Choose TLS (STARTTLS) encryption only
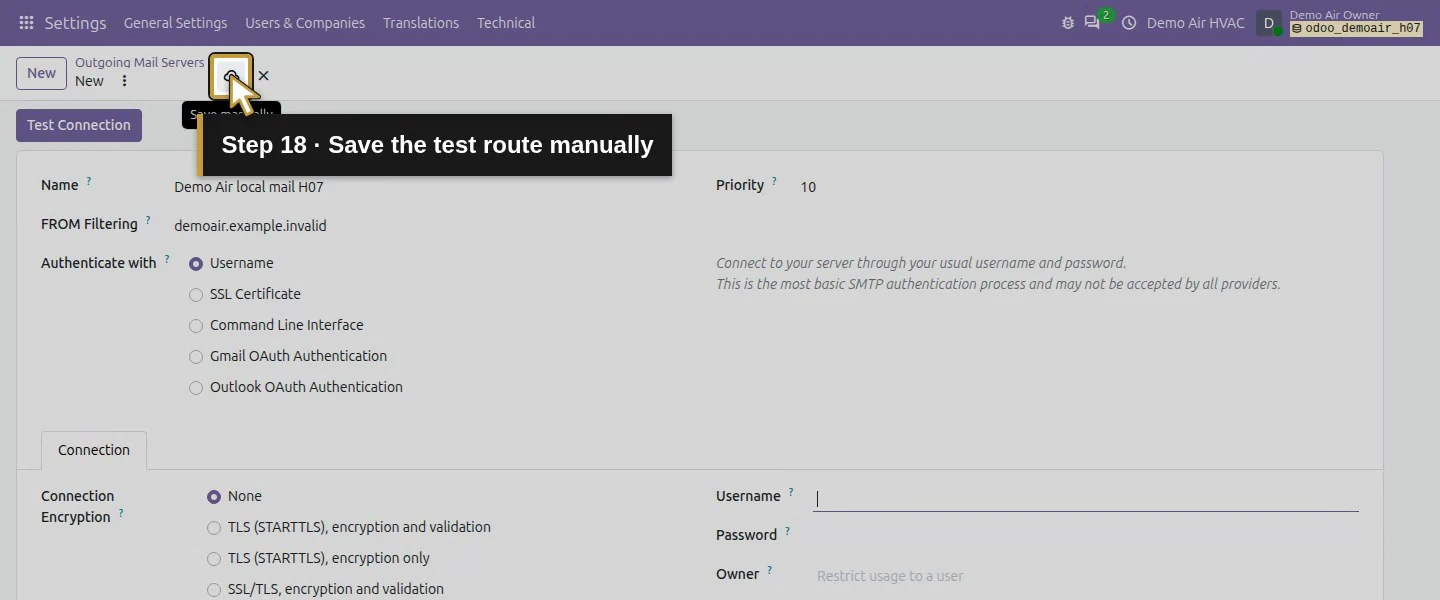This screenshot has height=600, width=1440. coord(214,559)
